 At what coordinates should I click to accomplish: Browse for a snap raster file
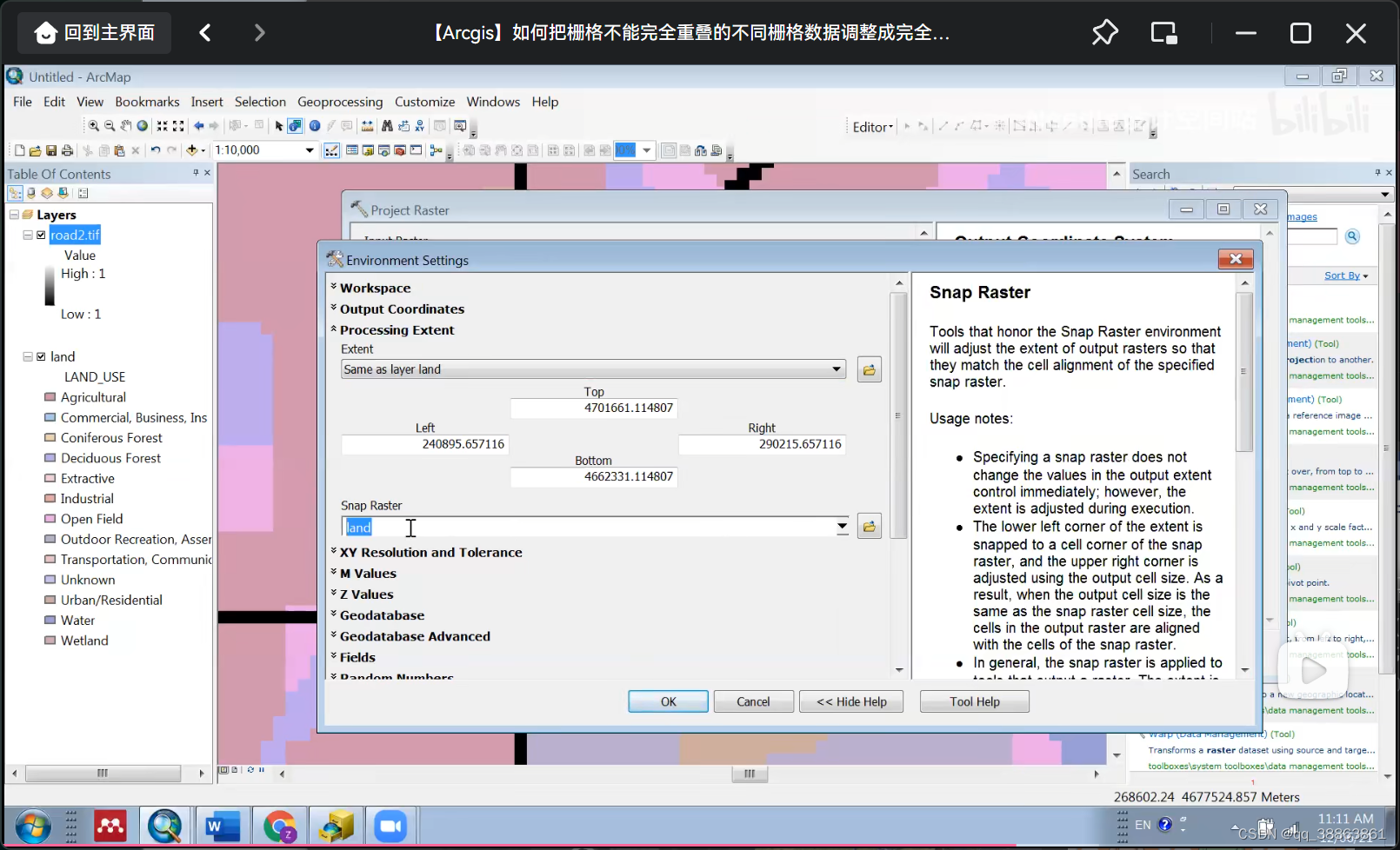point(869,526)
